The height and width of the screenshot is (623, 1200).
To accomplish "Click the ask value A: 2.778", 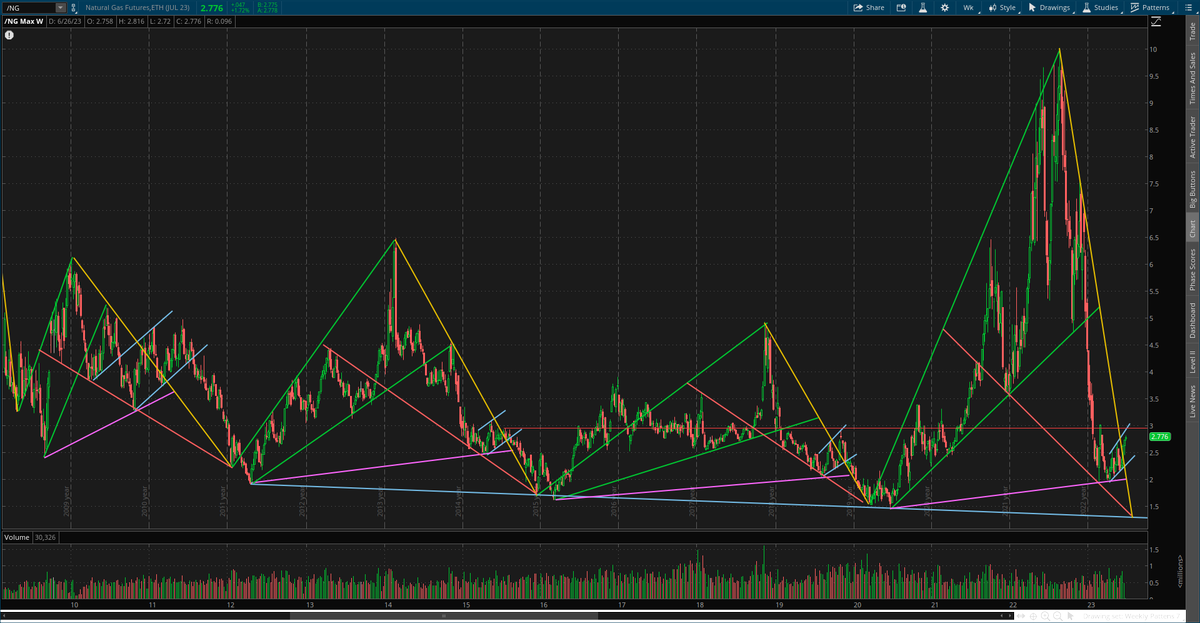I will coord(267,11).
